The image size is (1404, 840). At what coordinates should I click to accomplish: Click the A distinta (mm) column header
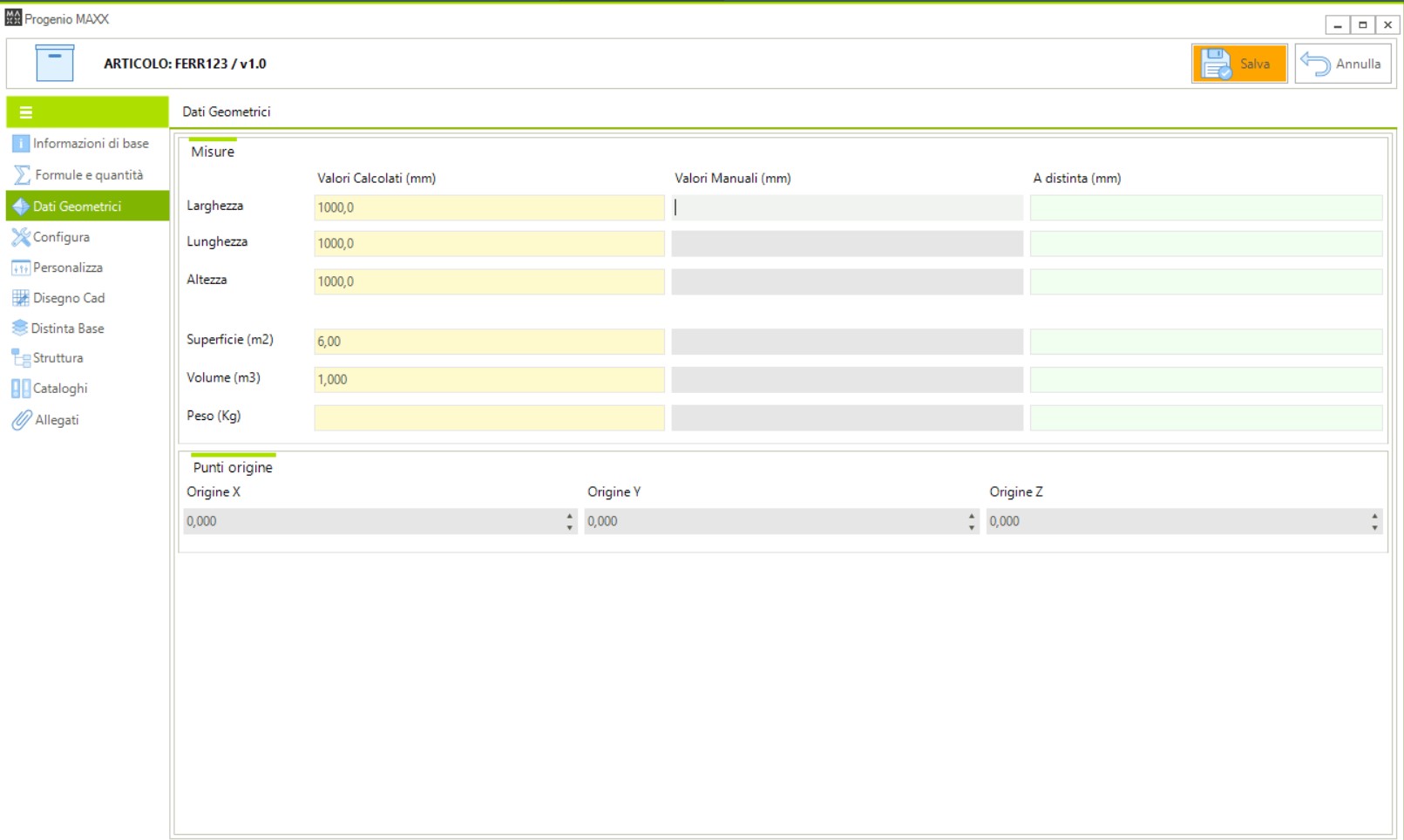click(x=1077, y=178)
